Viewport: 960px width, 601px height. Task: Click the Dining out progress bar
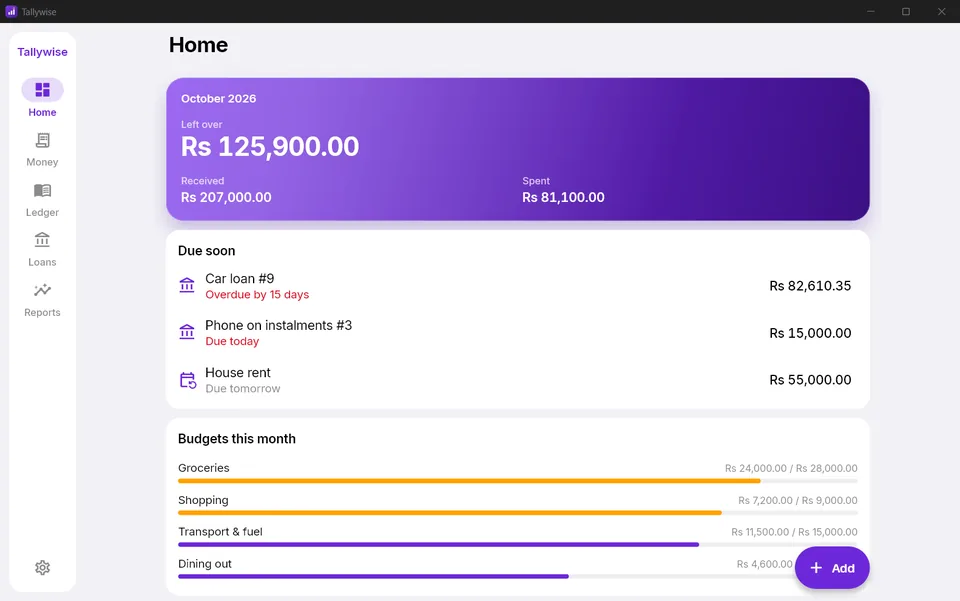coord(486,577)
